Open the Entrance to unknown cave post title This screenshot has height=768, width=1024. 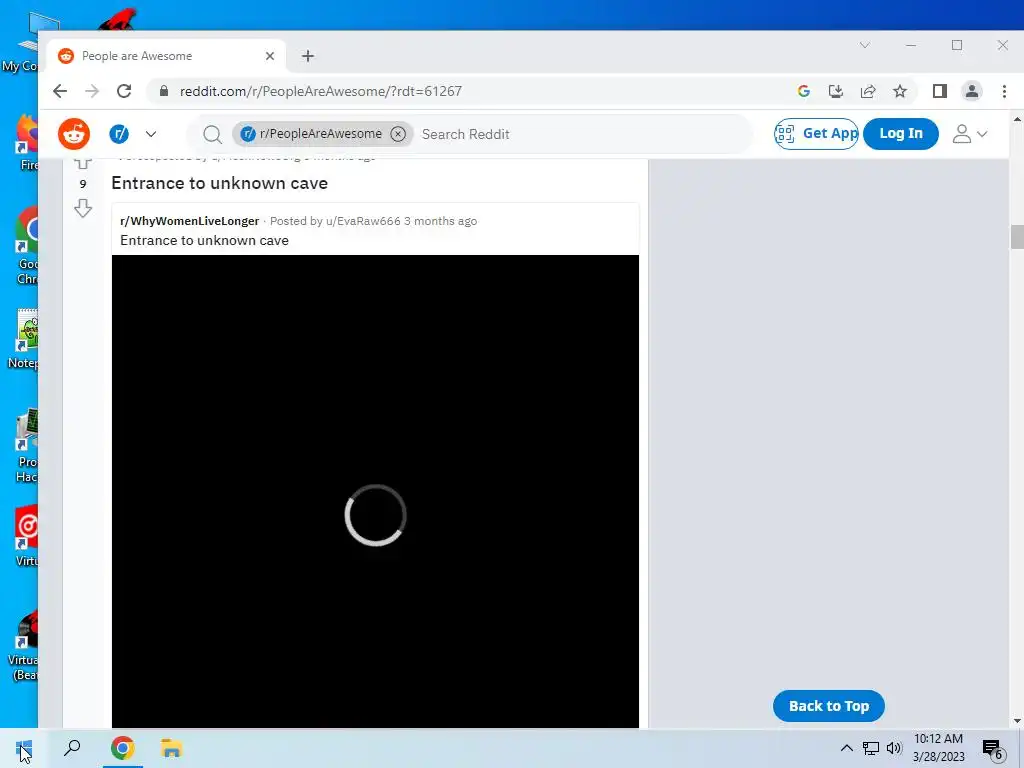219,183
